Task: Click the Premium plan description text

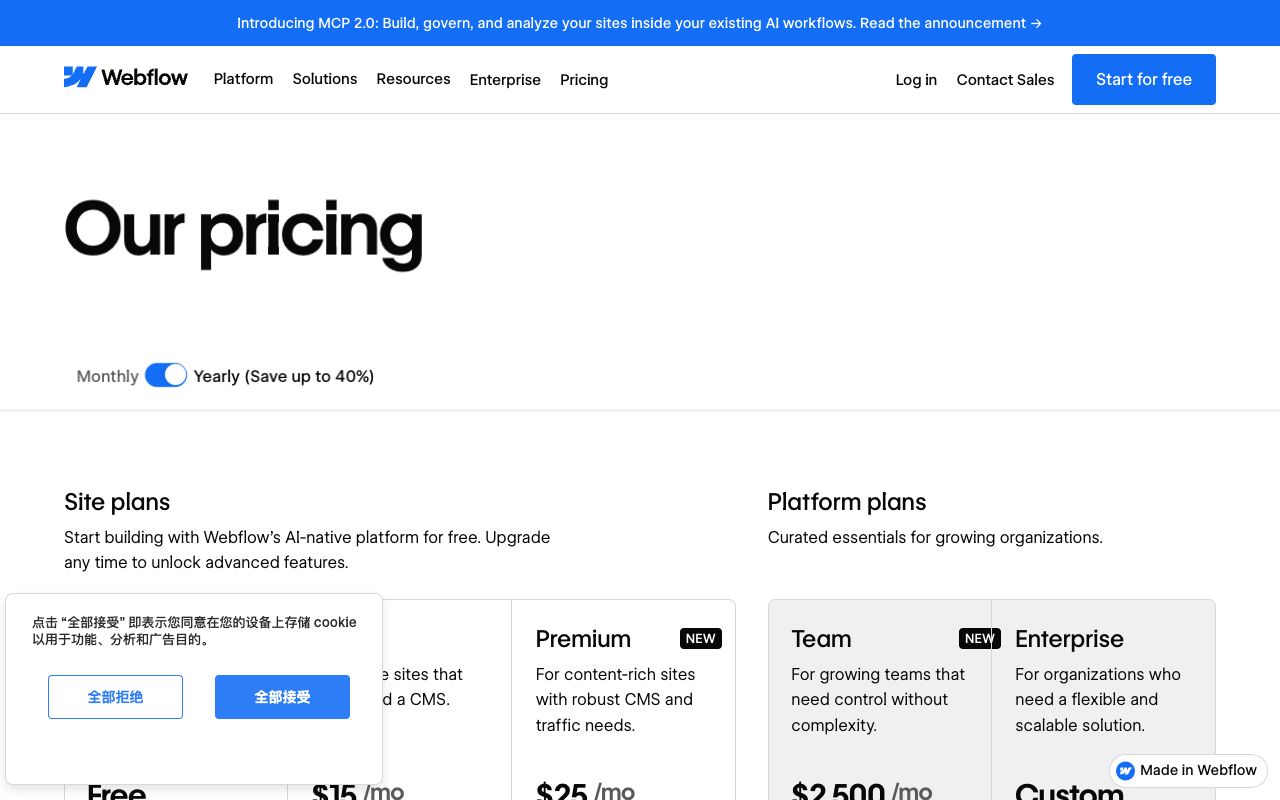Action: pyautogui.click(x=615, y=699)
